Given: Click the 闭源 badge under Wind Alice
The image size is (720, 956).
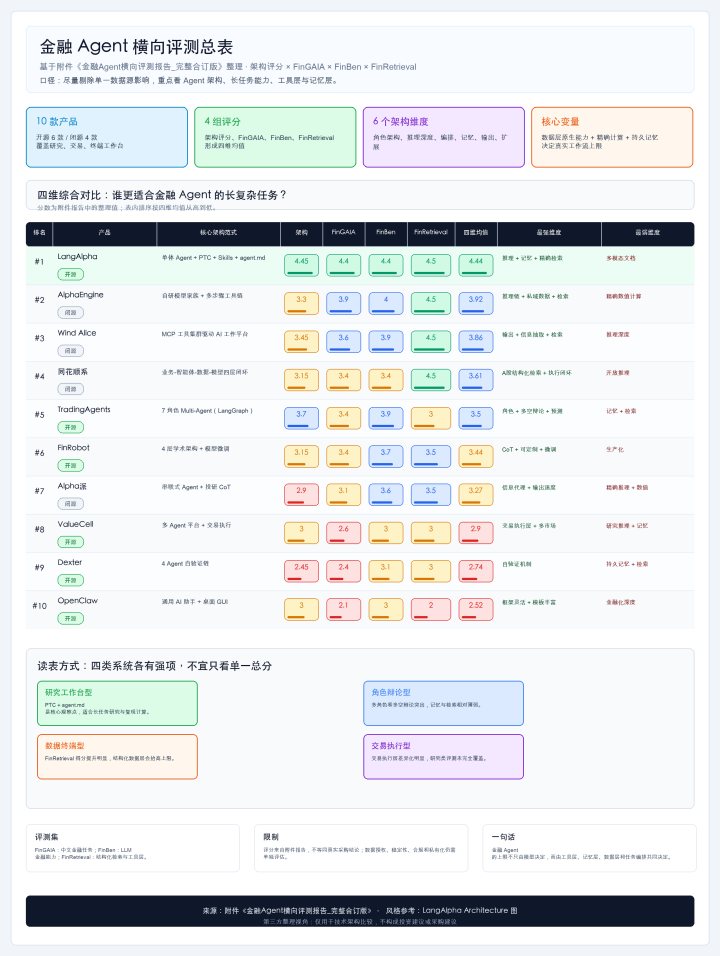Looking at the screenshot, I should 71,351.
